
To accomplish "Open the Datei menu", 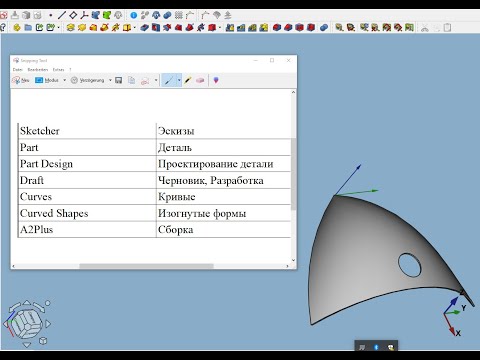I will click(17, 70).
